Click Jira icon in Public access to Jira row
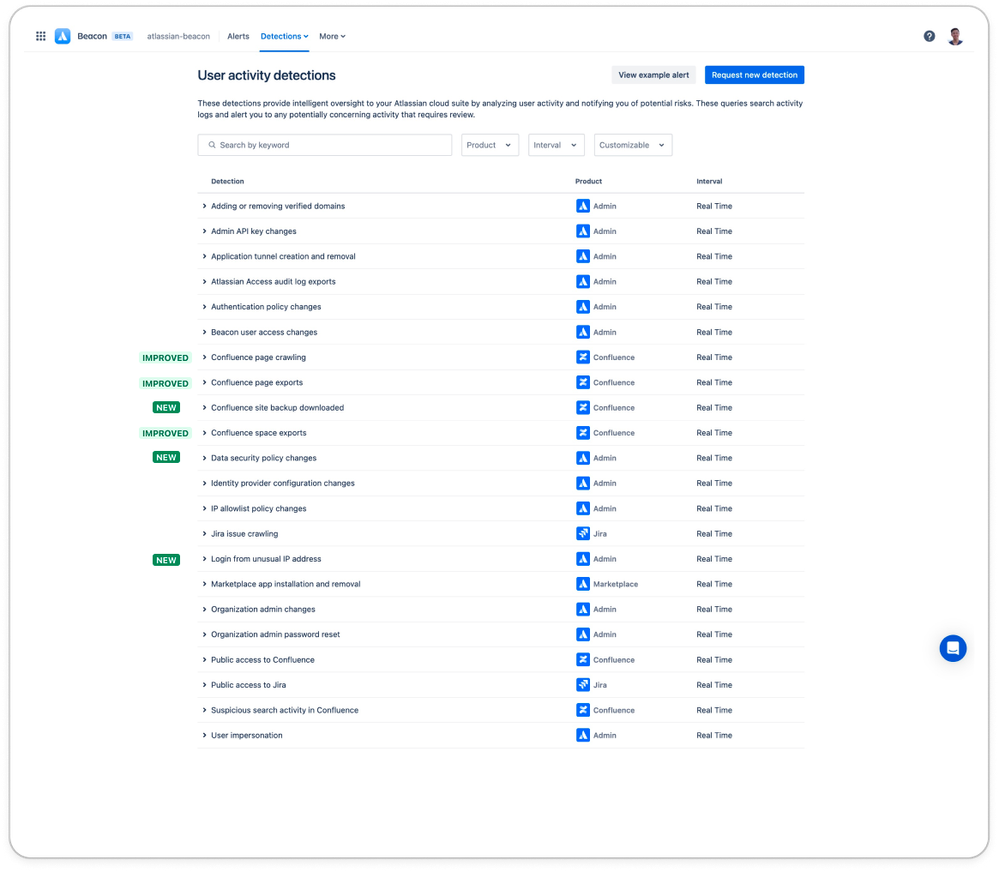The image size is (999, 871). 583,685
